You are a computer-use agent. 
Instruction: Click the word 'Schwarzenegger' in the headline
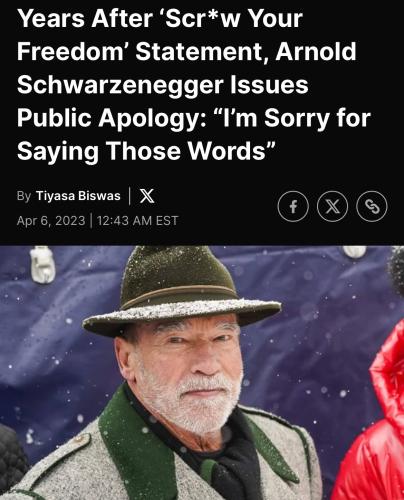point(120,85)
